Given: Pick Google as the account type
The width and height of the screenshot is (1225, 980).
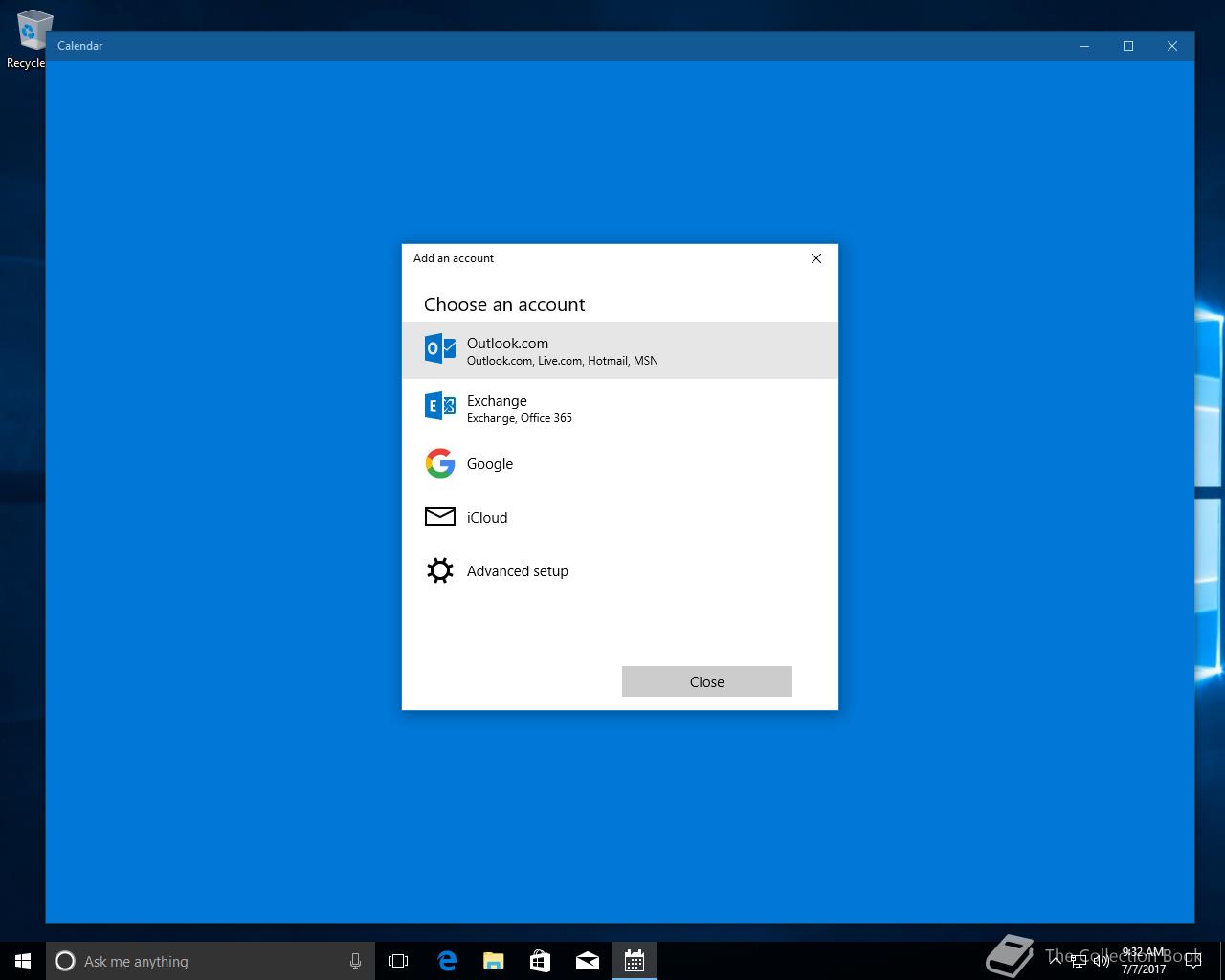Looking at the screenshot, I should [x=620, y=463].
